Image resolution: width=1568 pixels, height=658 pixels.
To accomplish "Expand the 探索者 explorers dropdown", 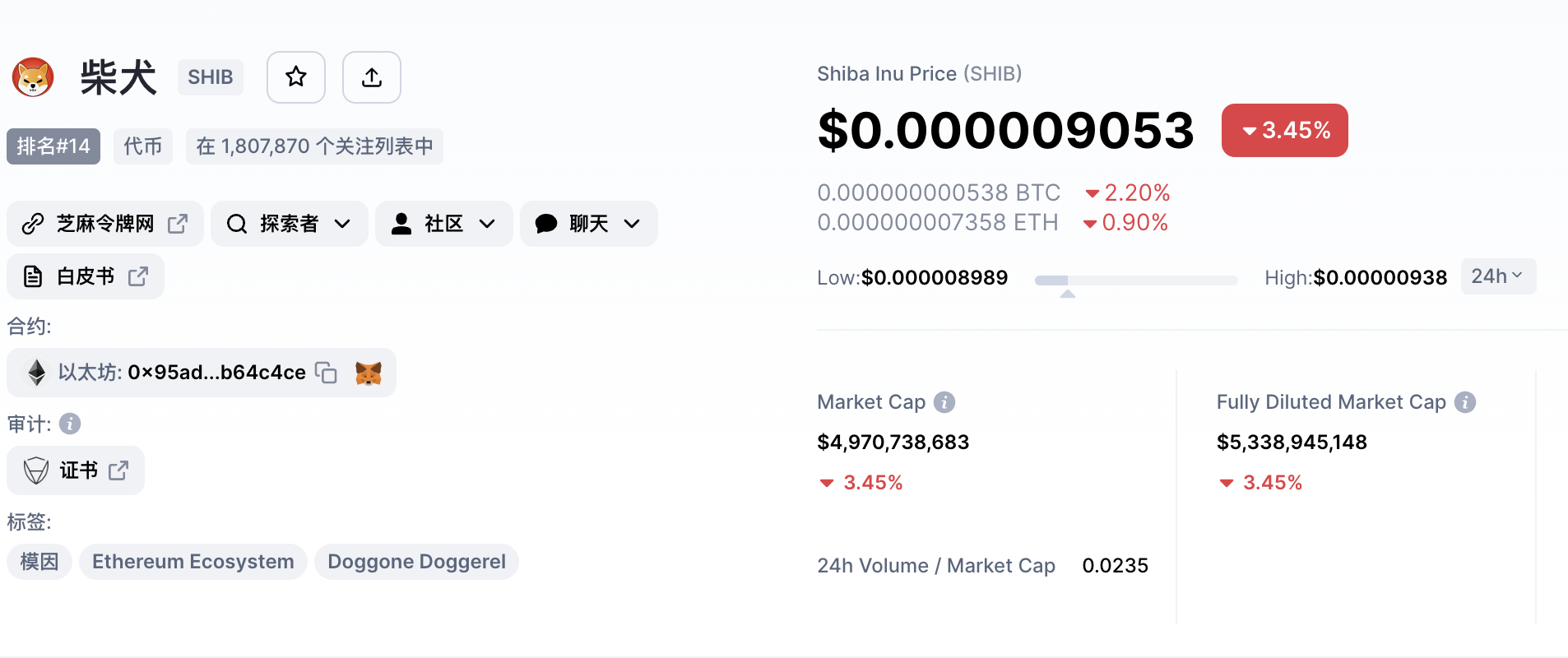I will [289, 224].
